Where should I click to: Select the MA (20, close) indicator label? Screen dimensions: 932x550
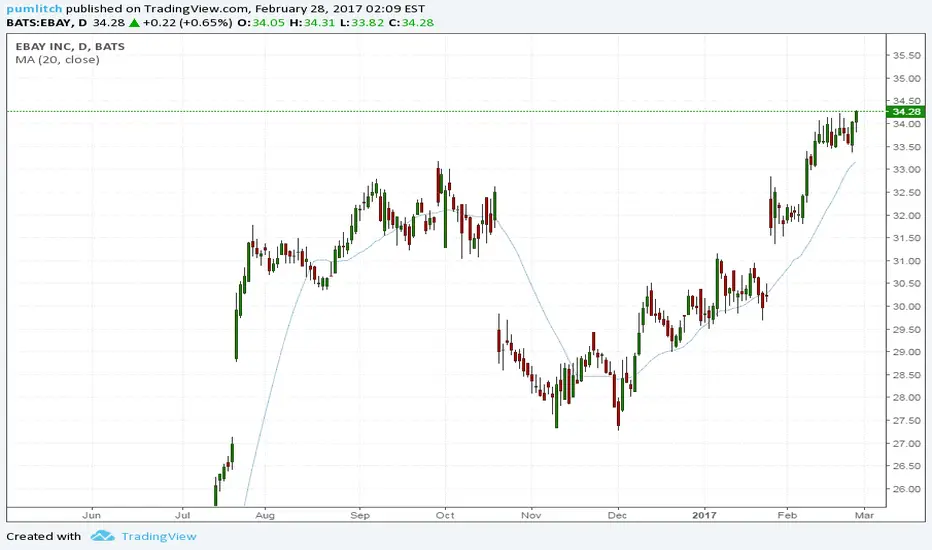(x=58, y=59)
